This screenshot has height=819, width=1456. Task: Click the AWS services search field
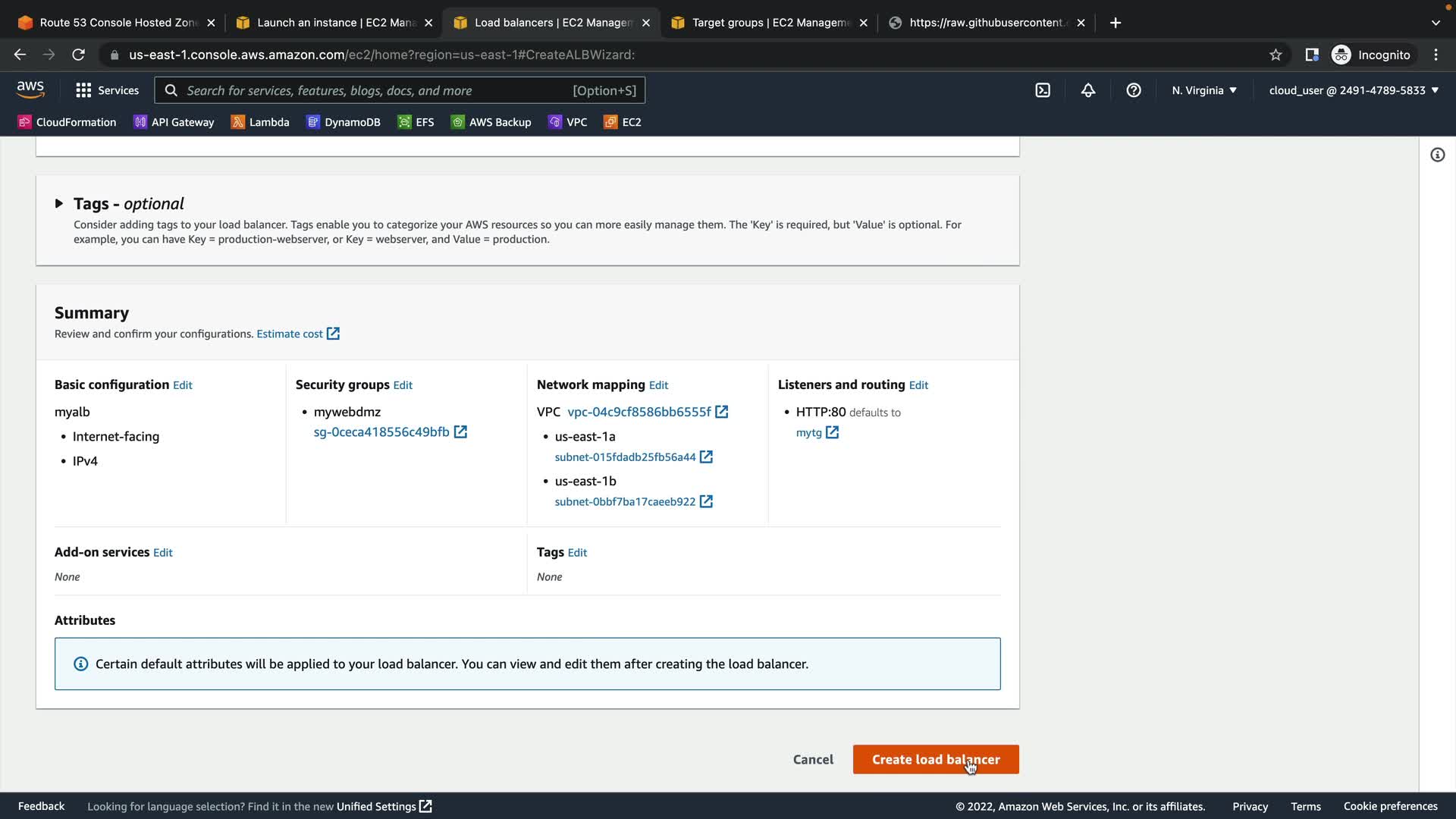(x=379, y=90)
